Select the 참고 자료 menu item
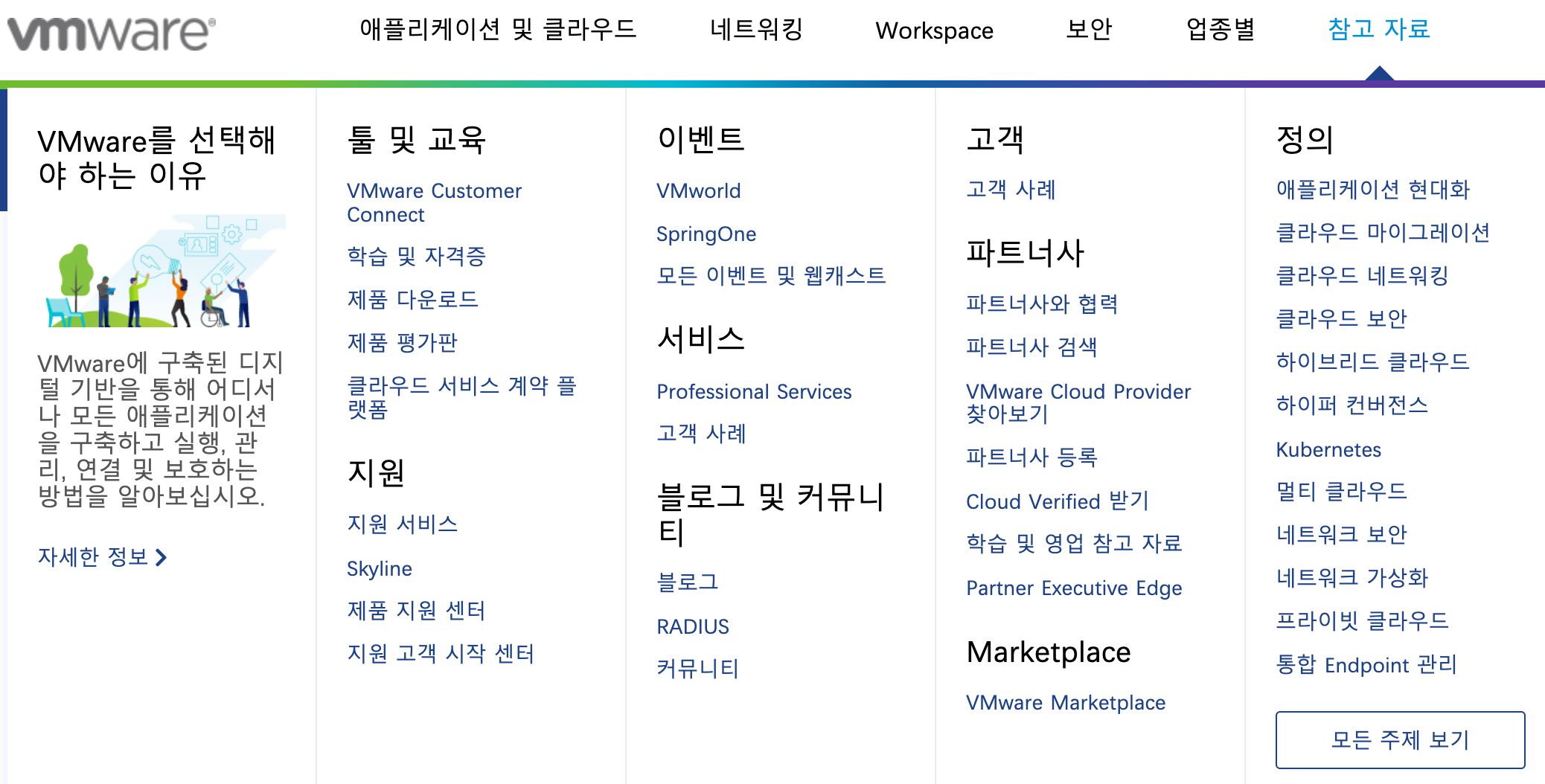This screenshot has height=784, width=1545. click(1379, 30)
